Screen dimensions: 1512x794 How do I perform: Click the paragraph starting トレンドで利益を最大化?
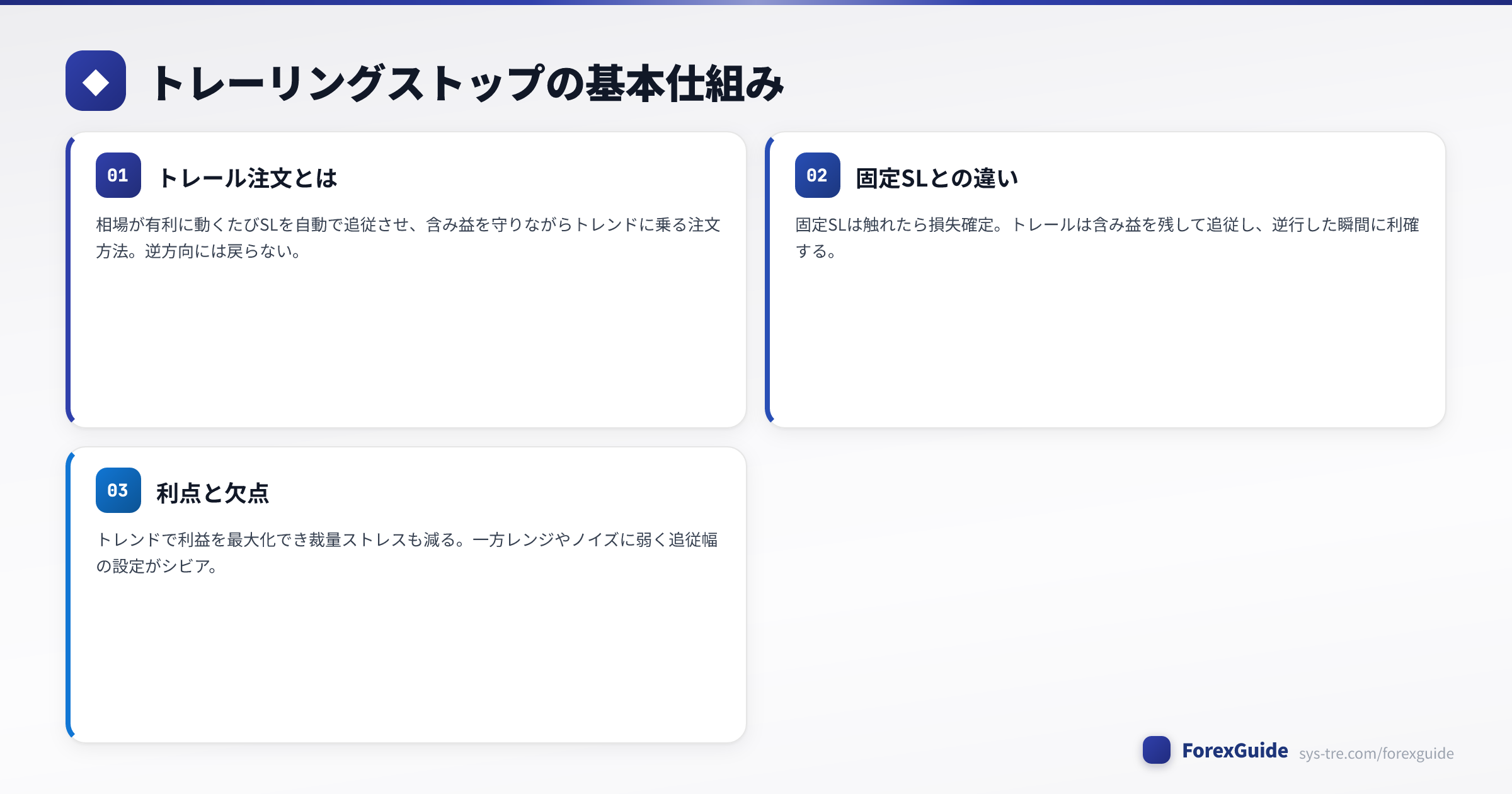coord(407,553)
